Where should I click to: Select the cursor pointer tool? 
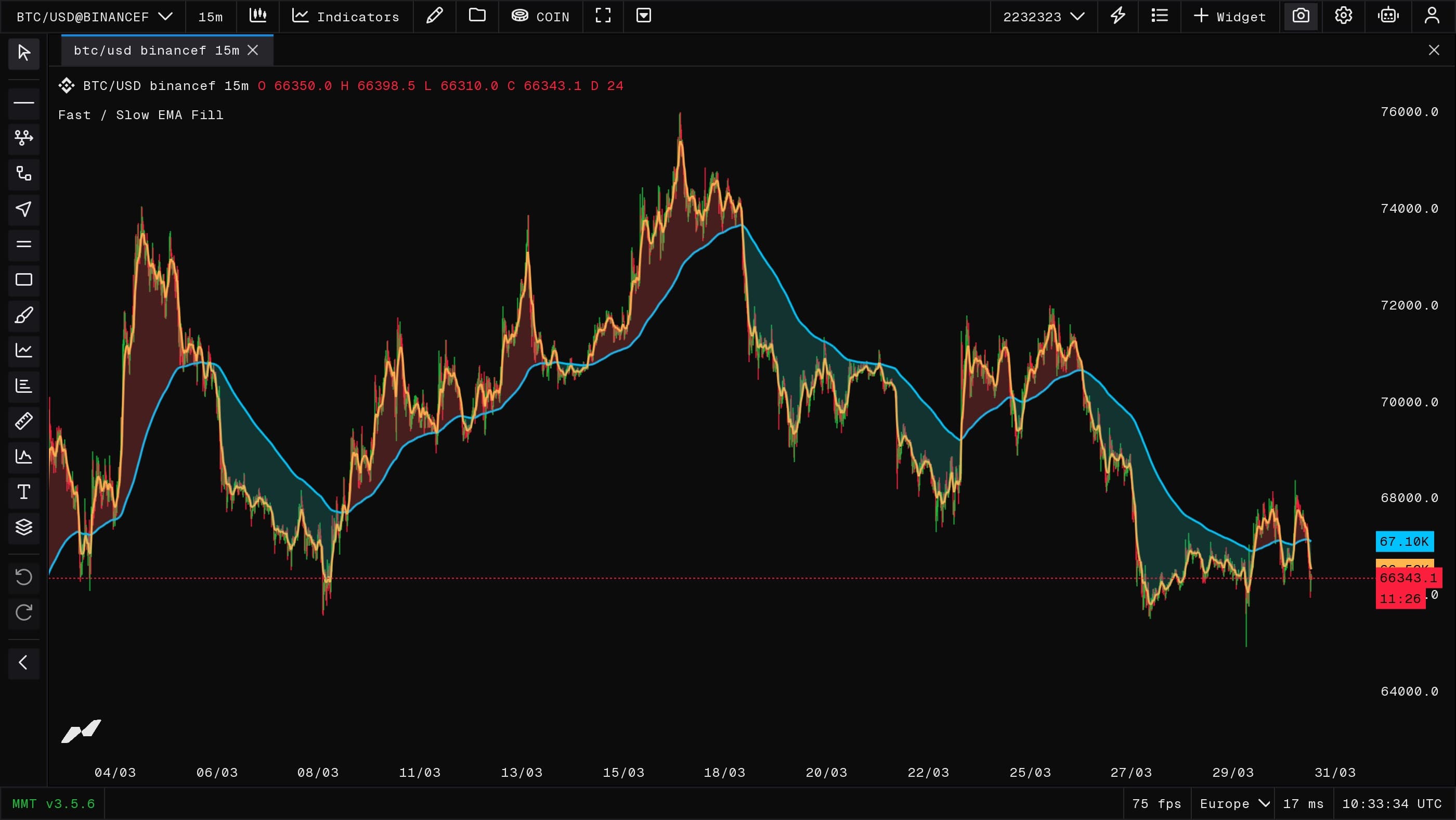(24, 53)
